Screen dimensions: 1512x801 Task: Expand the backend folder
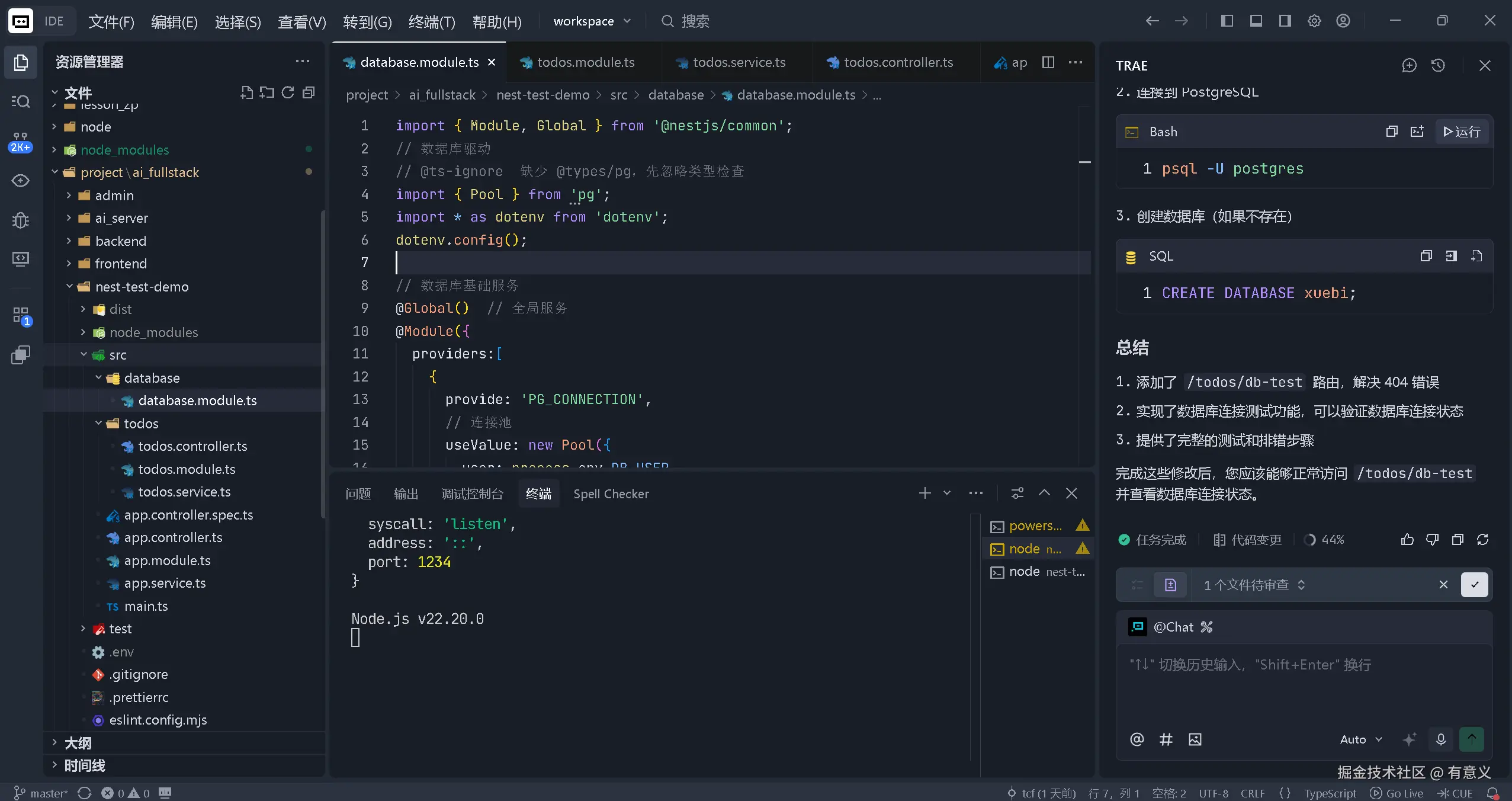pos(120,241)
